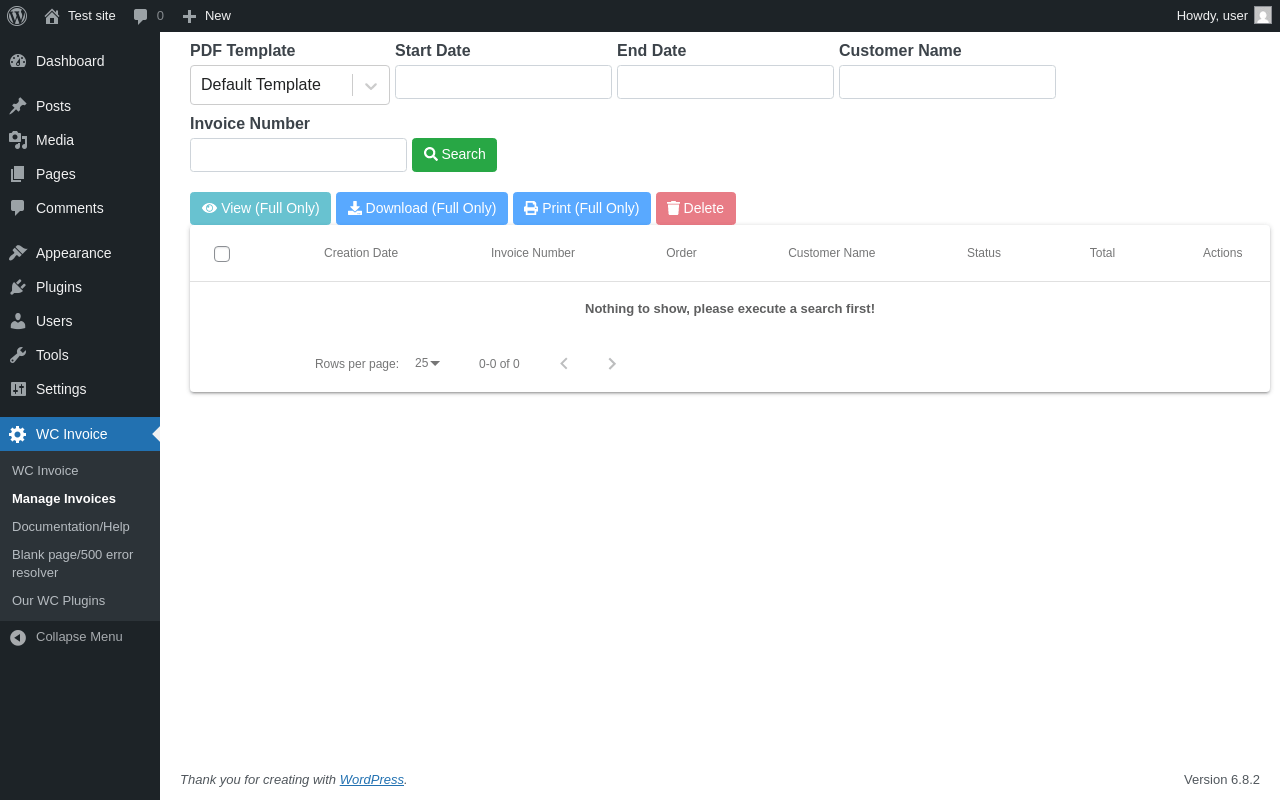Focus the Customer Name field

pos(947,82)
